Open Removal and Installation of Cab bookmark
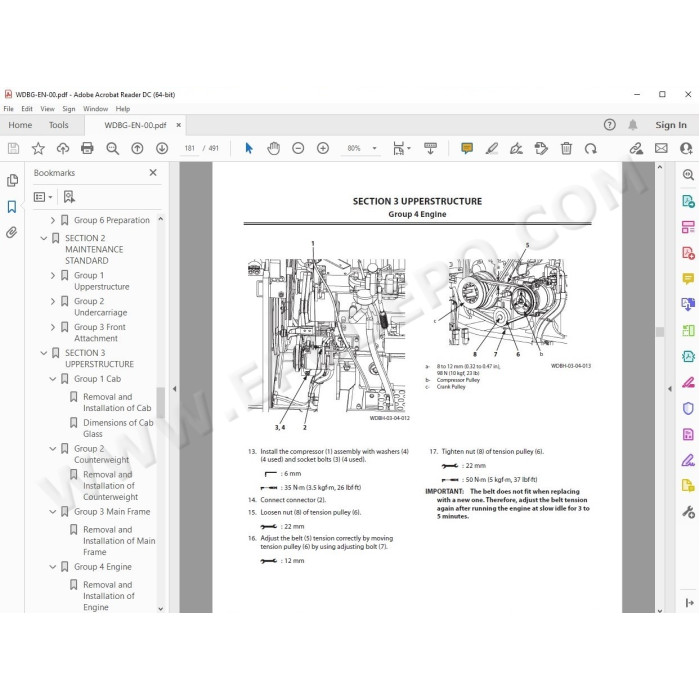The image size is (700, 700). tap(117, 402)
